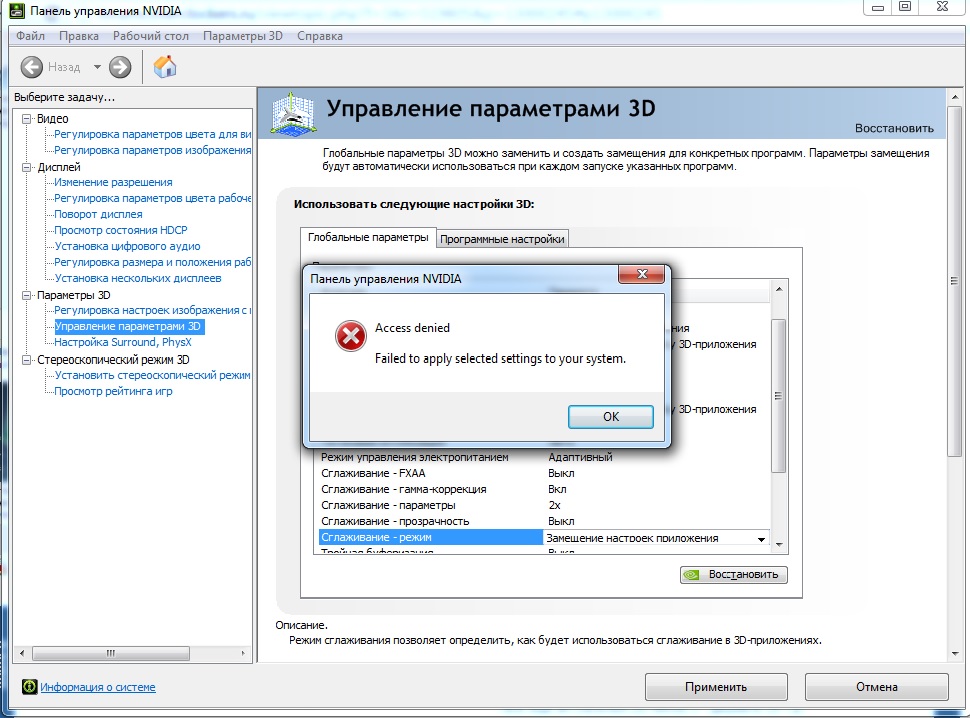Click settings list vertical scrollbar thumb

pyautogui.click(x=779, y=396)
